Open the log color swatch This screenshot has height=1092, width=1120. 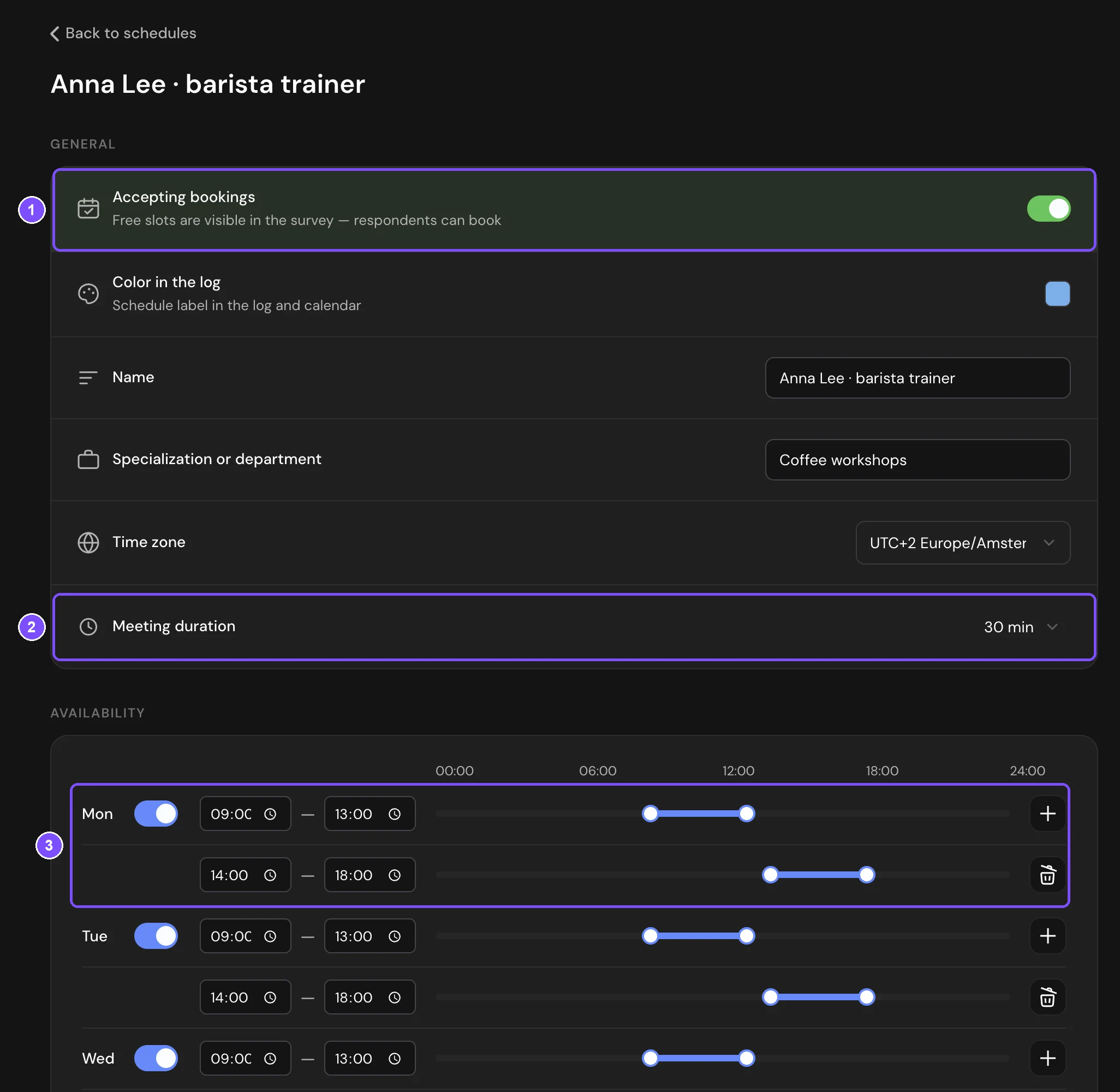point(1057,294)
